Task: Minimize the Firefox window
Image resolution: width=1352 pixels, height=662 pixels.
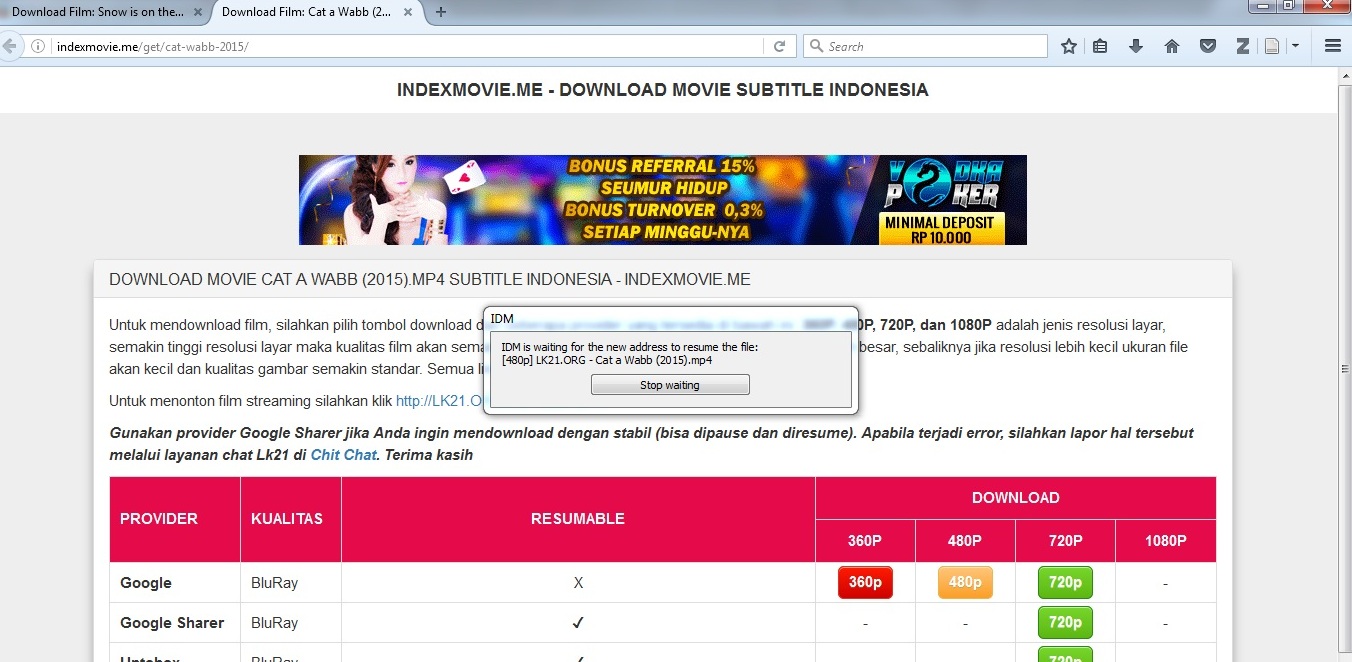Action: [1262, 5]
